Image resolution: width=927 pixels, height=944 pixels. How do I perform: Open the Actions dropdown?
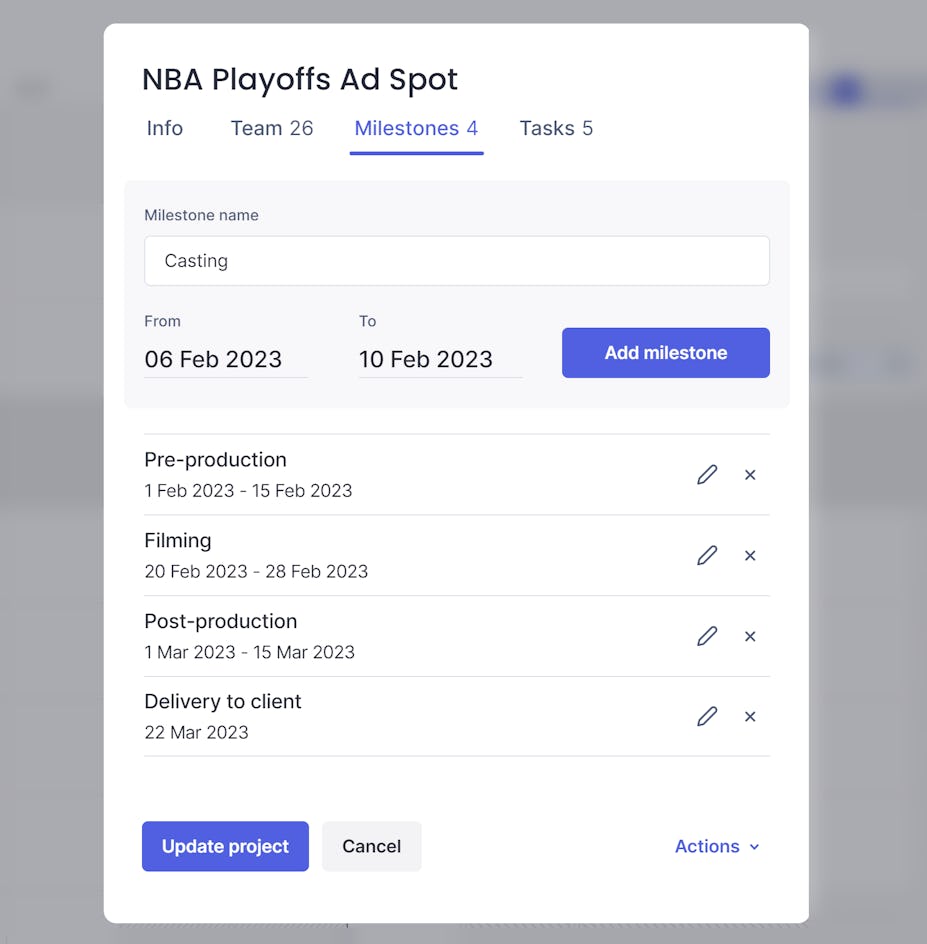point(716,846)
